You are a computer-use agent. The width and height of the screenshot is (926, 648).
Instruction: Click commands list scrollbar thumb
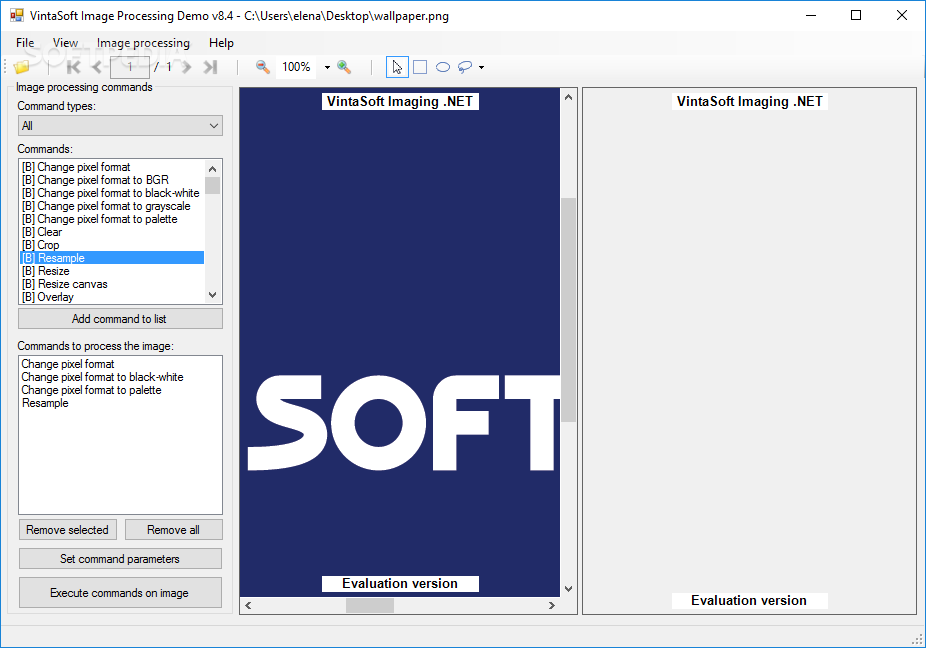[213, 185]
